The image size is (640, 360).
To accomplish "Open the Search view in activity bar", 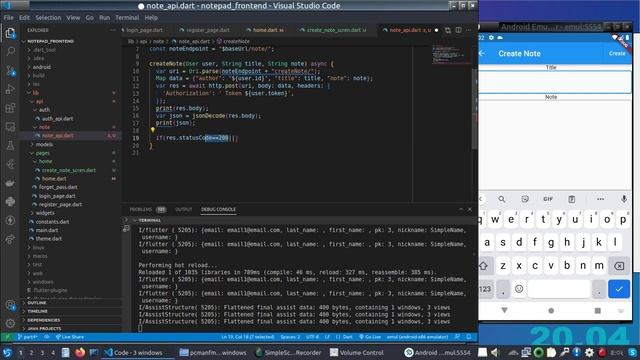I will point(10,51).
